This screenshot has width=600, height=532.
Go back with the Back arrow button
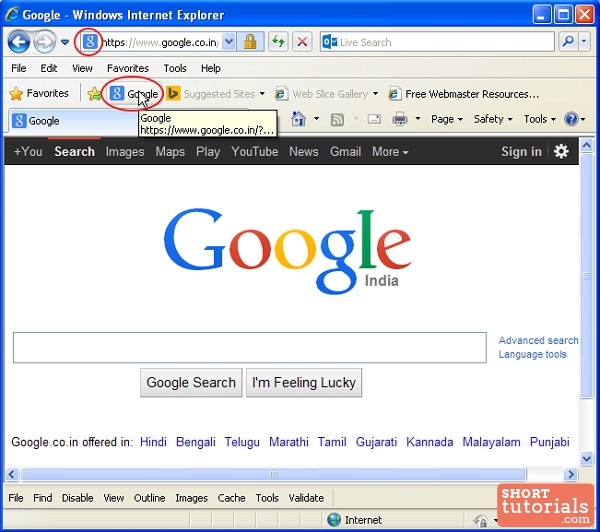18,42
